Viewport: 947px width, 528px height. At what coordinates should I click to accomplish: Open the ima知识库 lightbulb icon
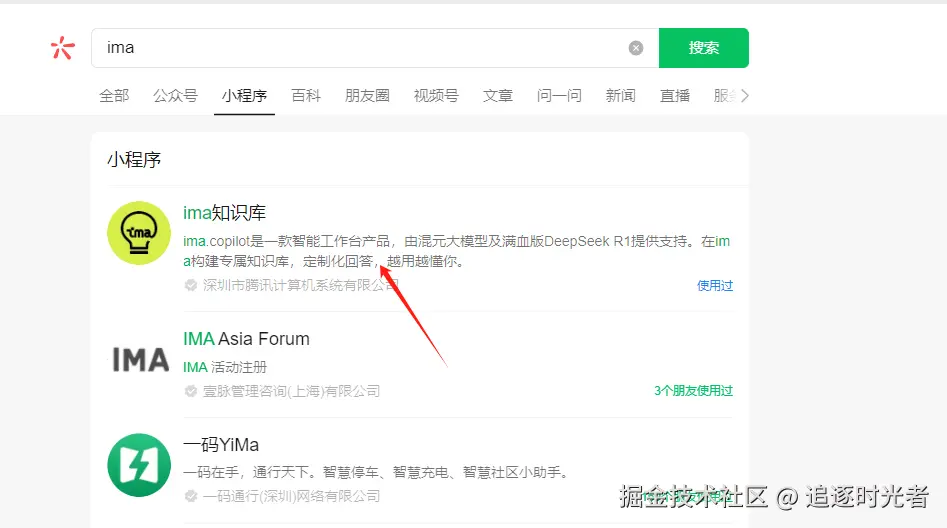139,233
